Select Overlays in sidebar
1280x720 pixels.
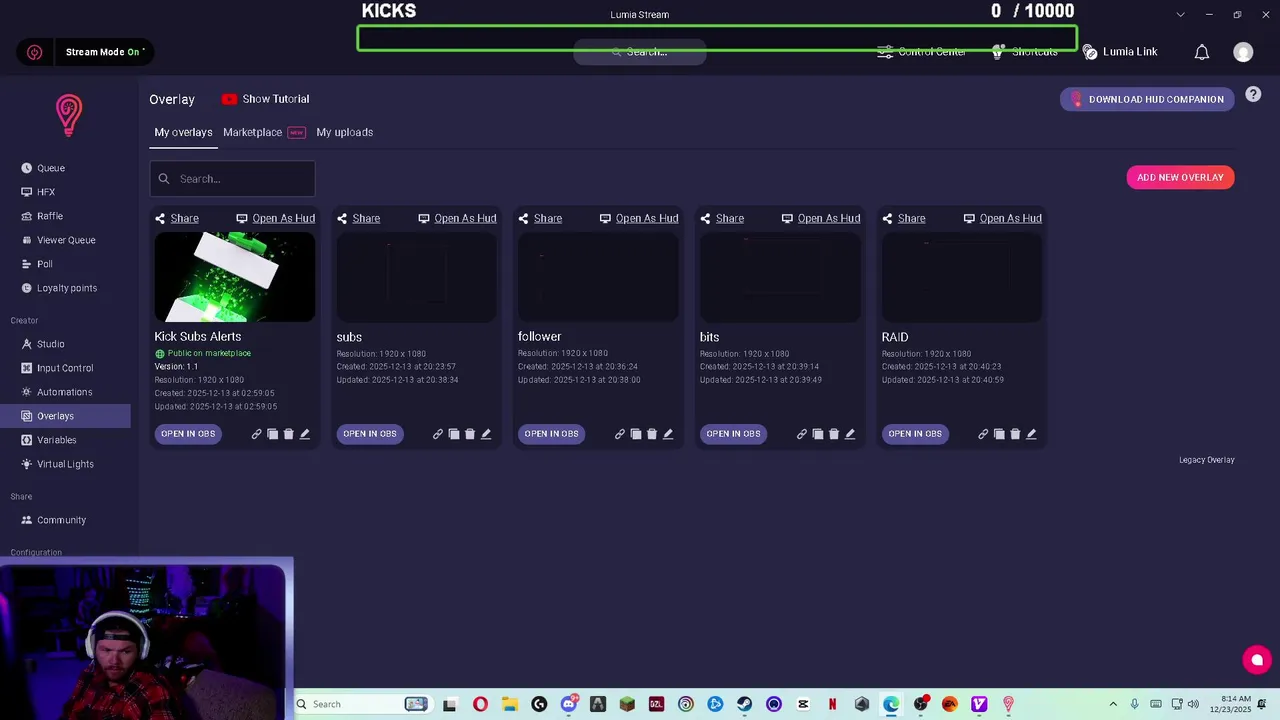(x=65, y=416)
